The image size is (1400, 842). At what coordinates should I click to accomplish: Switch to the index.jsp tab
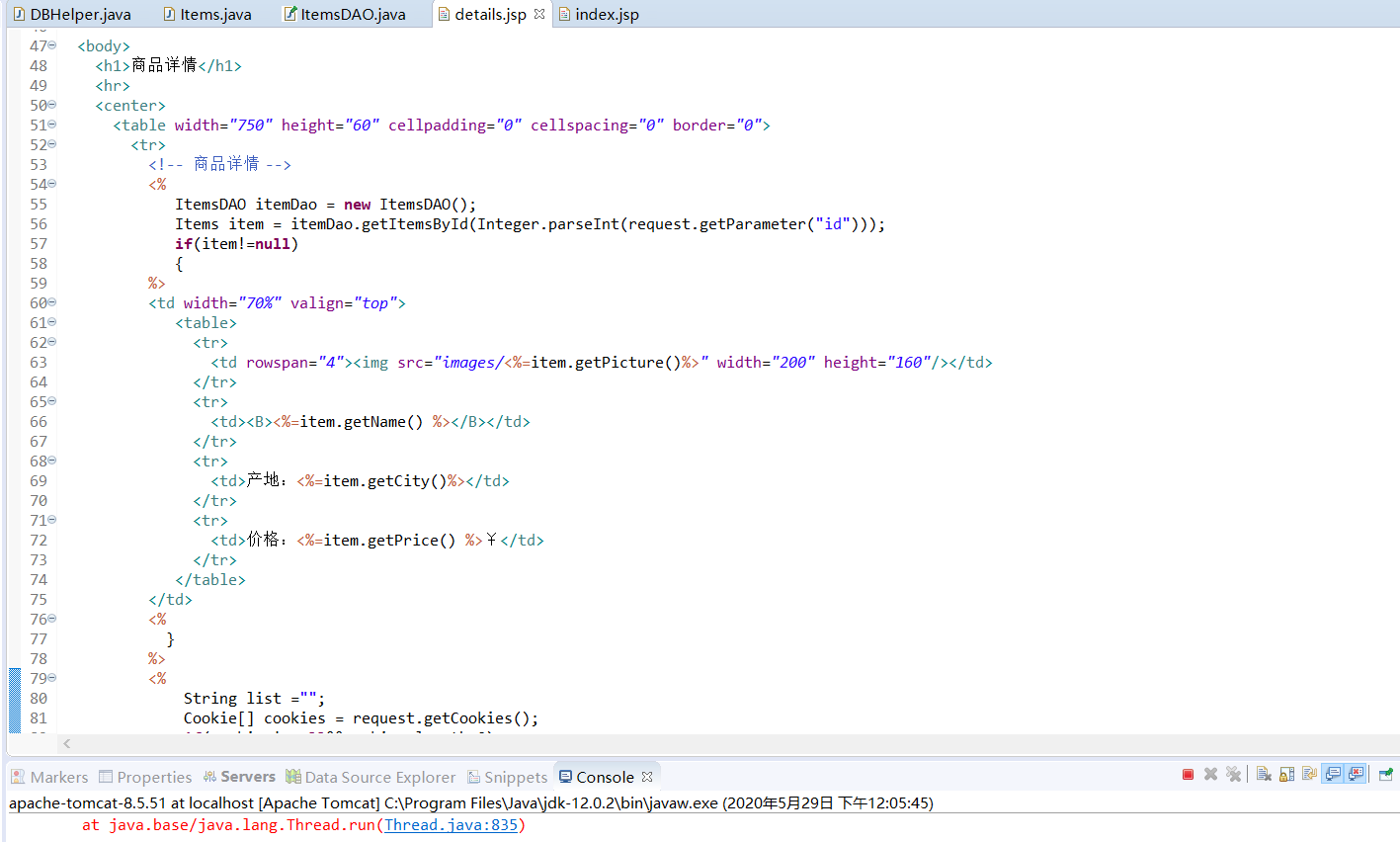tap(600, 14)
